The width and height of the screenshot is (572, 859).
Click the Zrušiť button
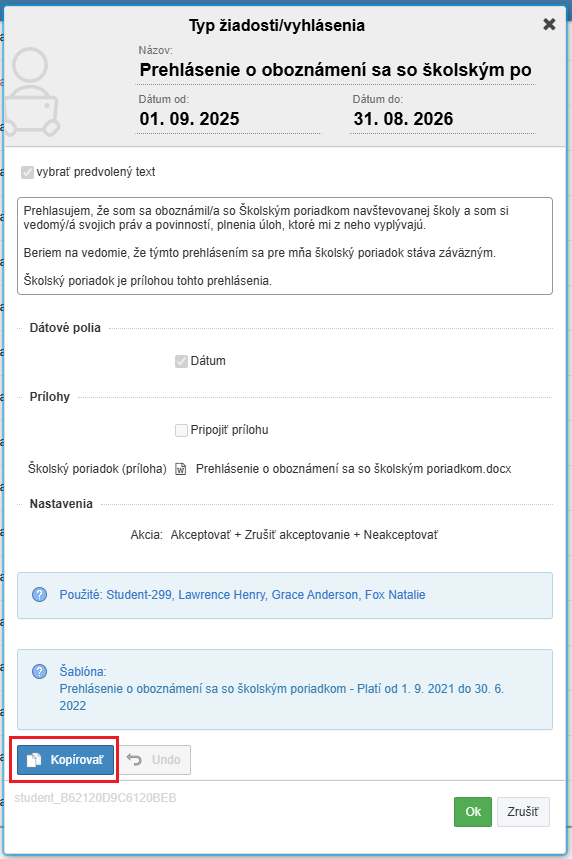point(523,812)
